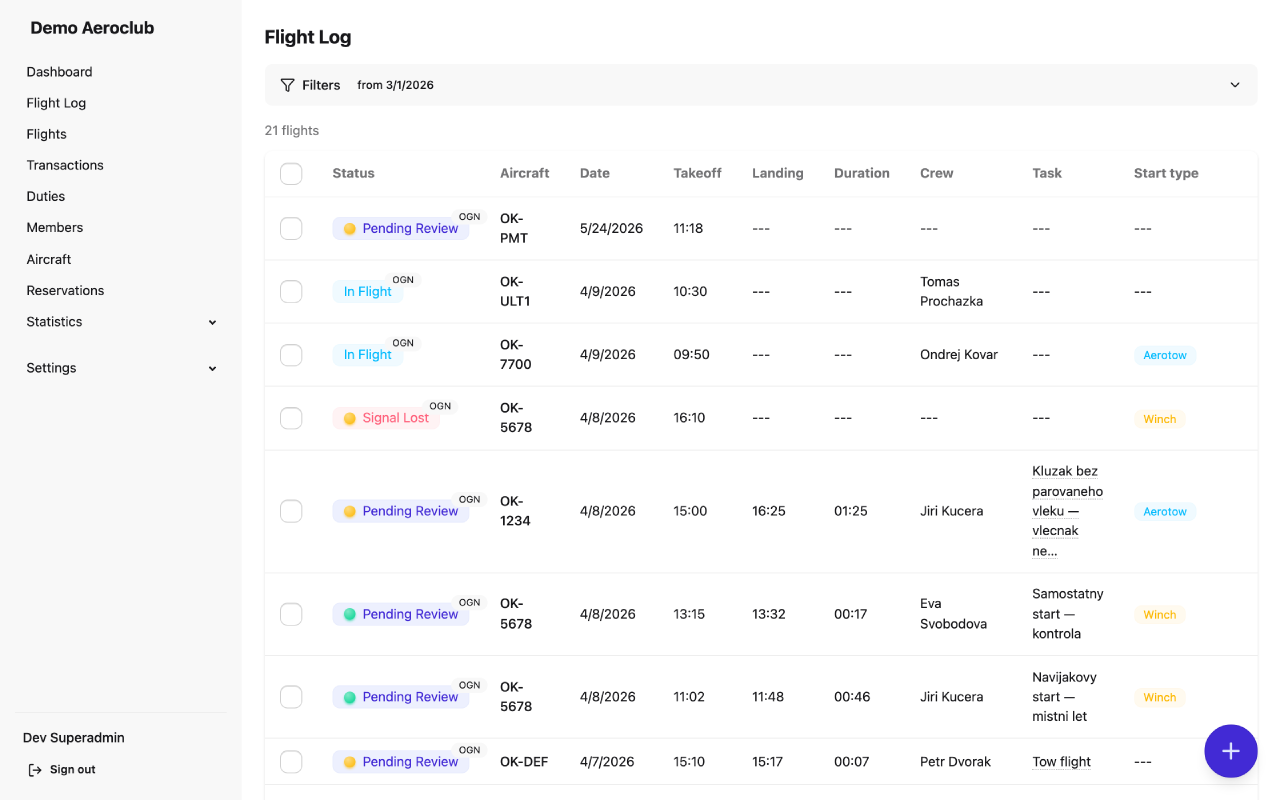The image size is (1280, 800).
Task: Toggle the select-all checkbox in header
Action: pyautogui.click(x=291, y=174)
